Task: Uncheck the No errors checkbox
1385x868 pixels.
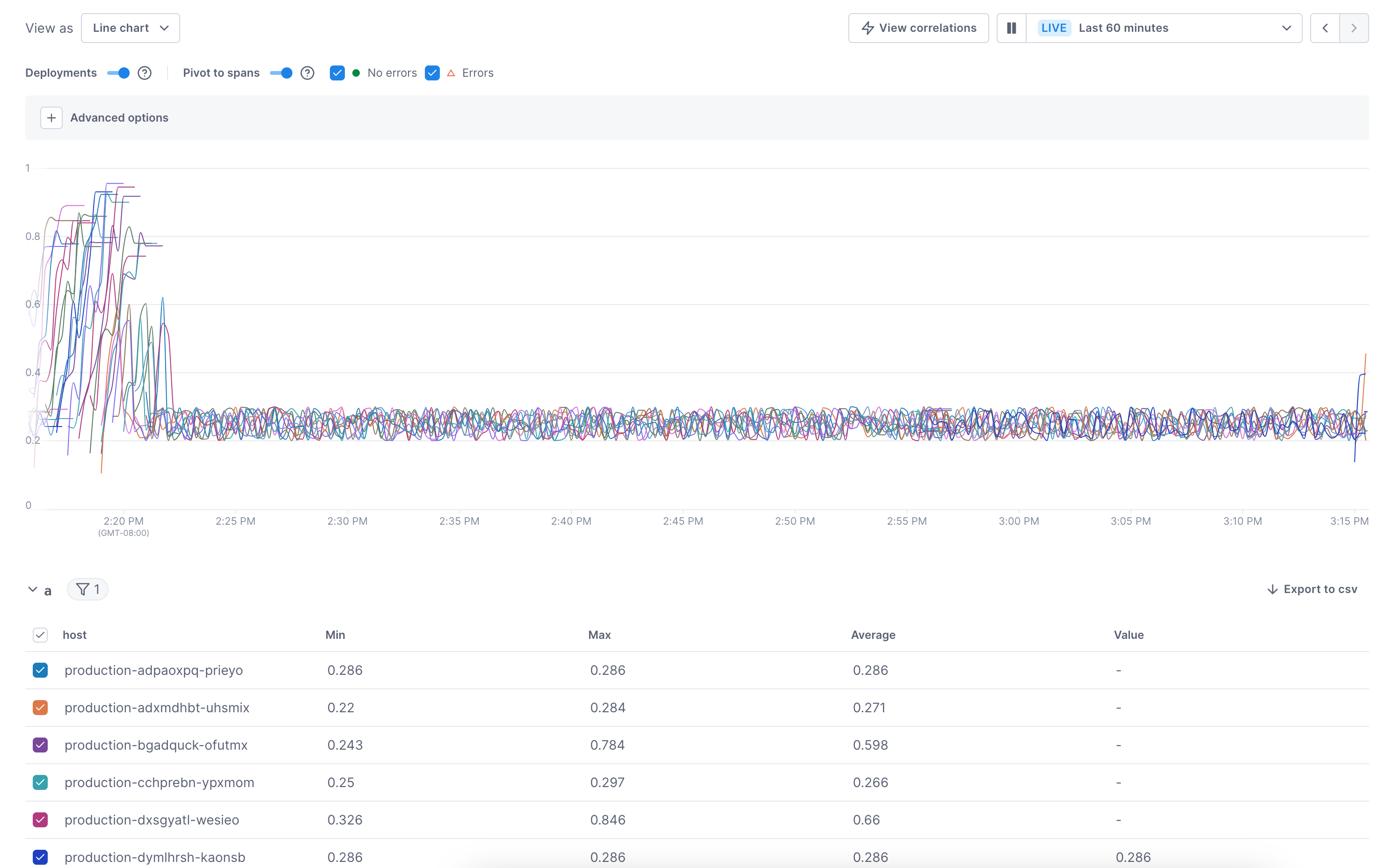Action: (x=337, y=73)
